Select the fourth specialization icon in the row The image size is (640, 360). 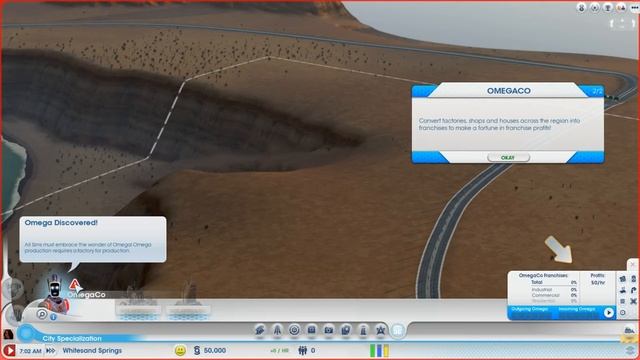311,330
